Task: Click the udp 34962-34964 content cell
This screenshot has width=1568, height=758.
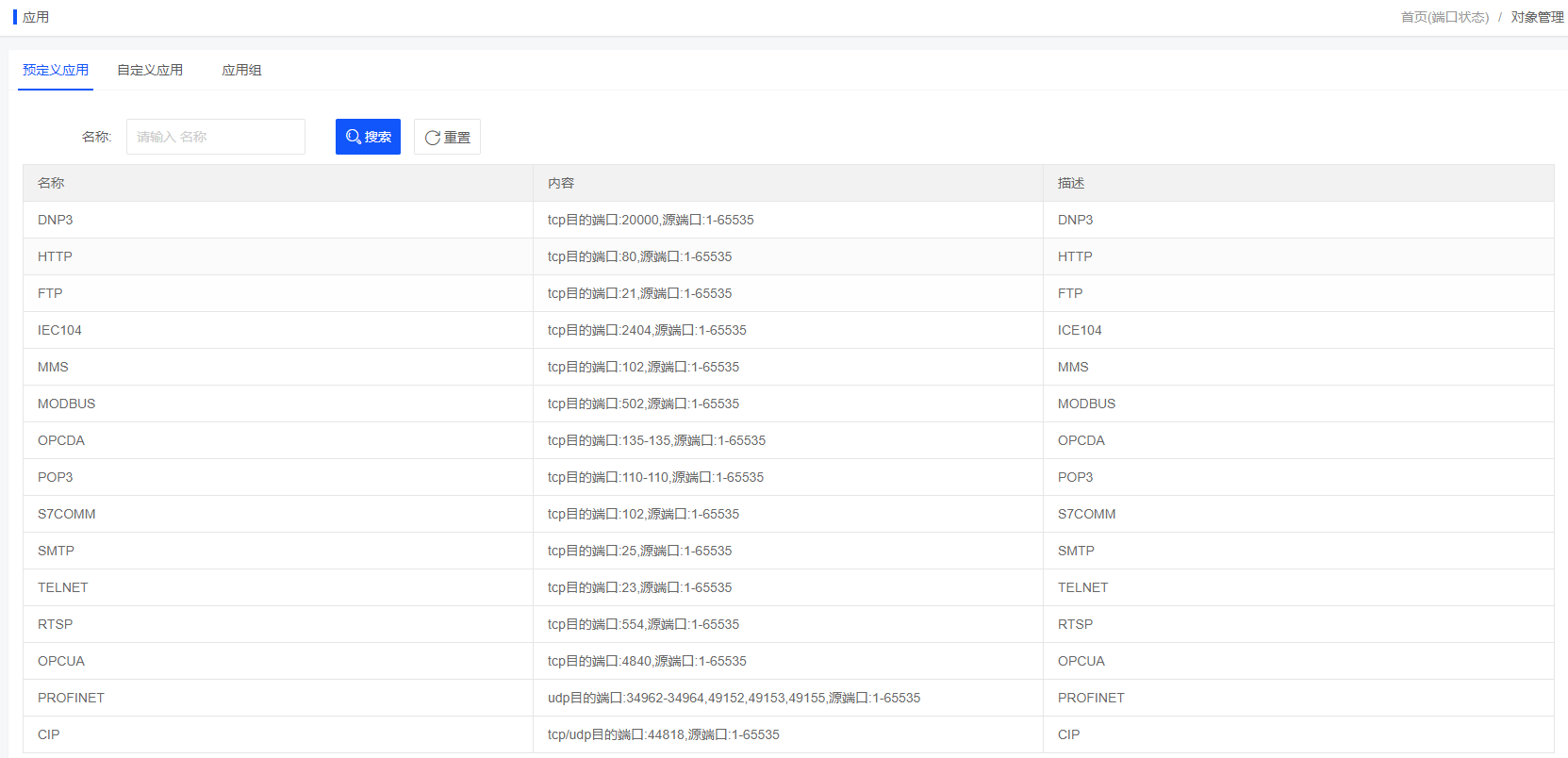Action: [x=788, y=698]
